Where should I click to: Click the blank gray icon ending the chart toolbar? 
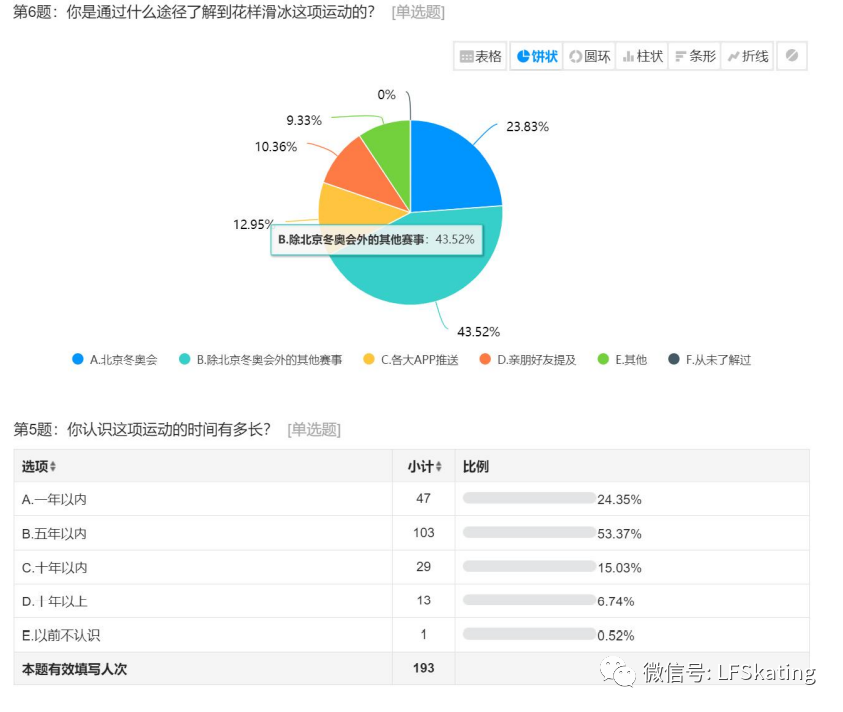click(x=790, y=56)
